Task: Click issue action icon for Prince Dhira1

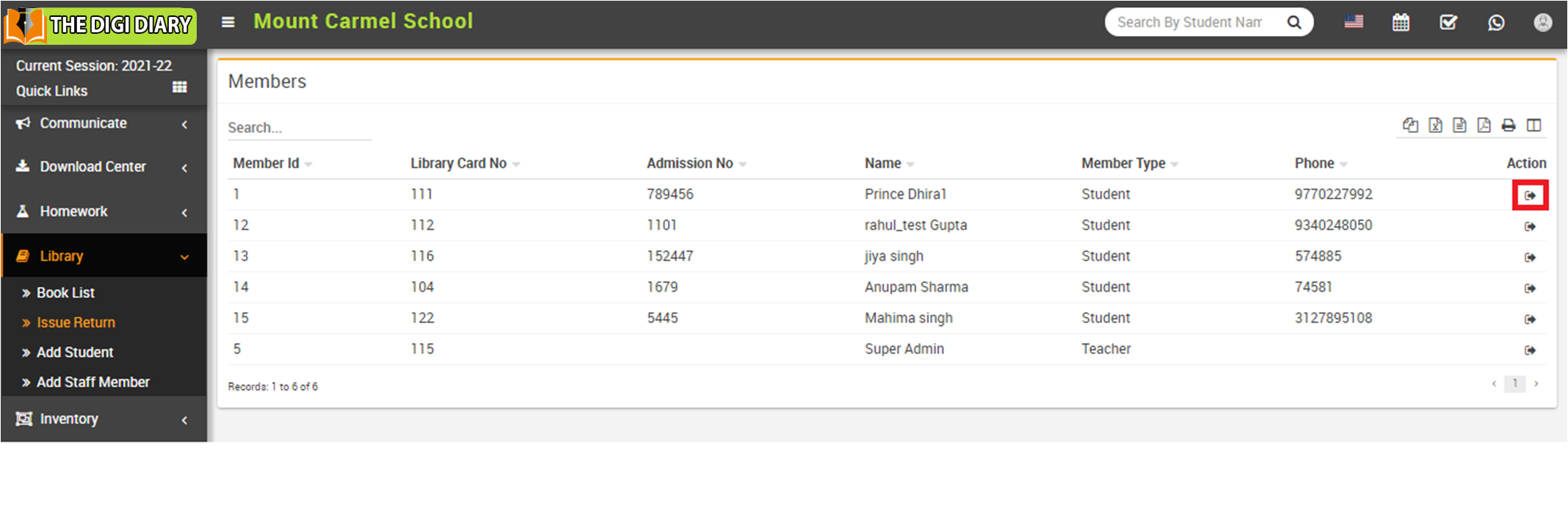Action: tap(1530, 195)
